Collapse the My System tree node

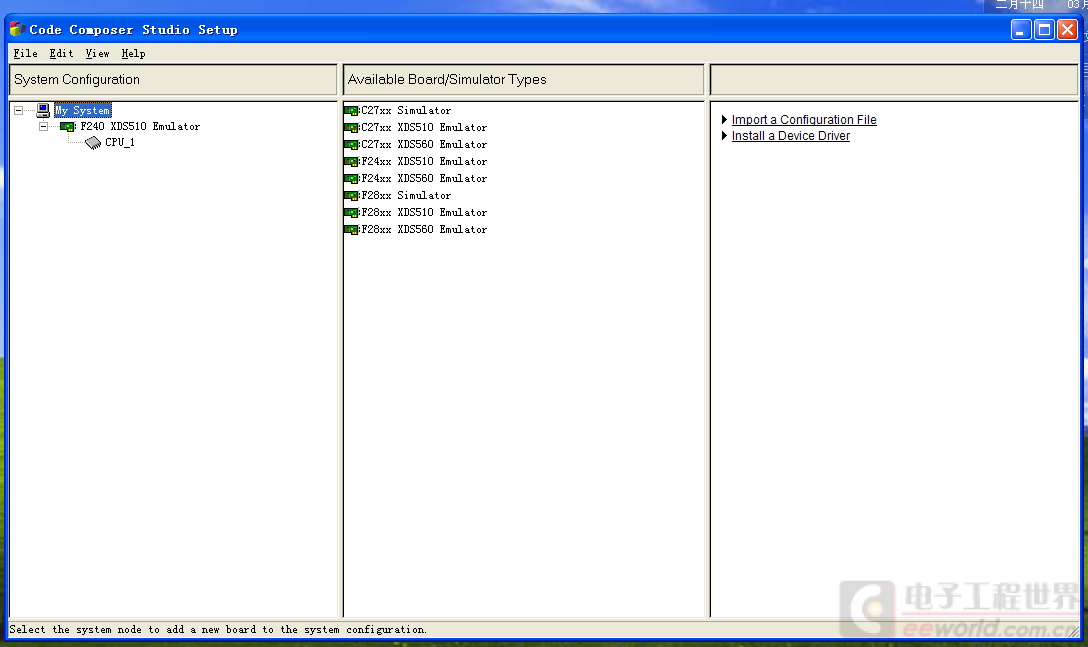pos(19,110)
